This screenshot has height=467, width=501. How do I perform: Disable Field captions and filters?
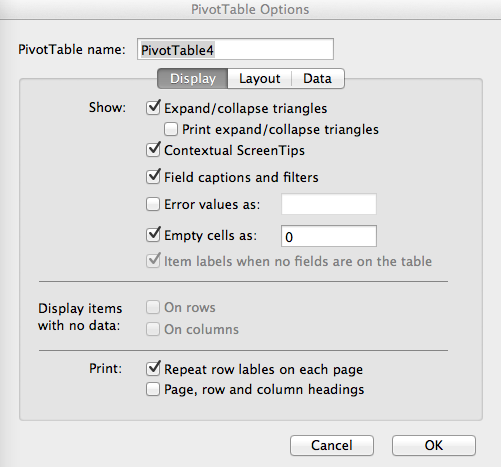pos(153,177)
